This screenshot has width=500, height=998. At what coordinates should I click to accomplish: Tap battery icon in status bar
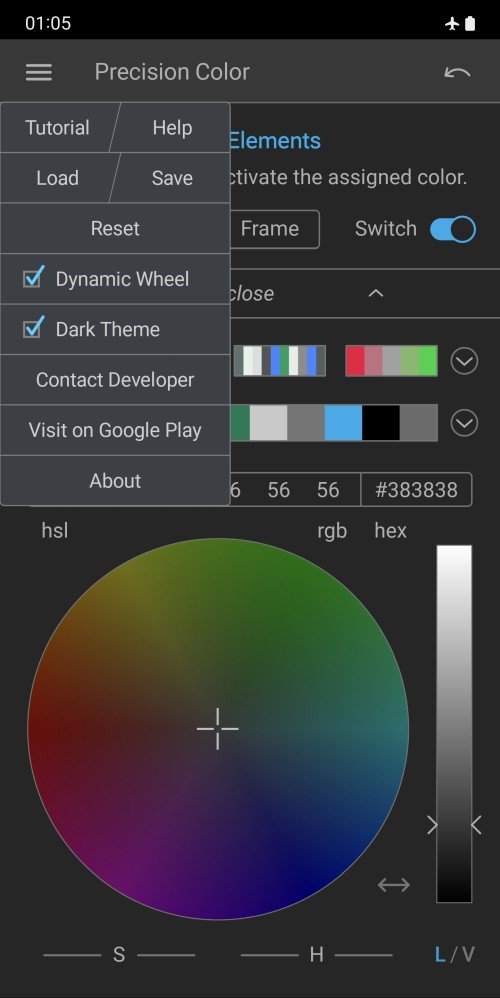tap(470, 24)
